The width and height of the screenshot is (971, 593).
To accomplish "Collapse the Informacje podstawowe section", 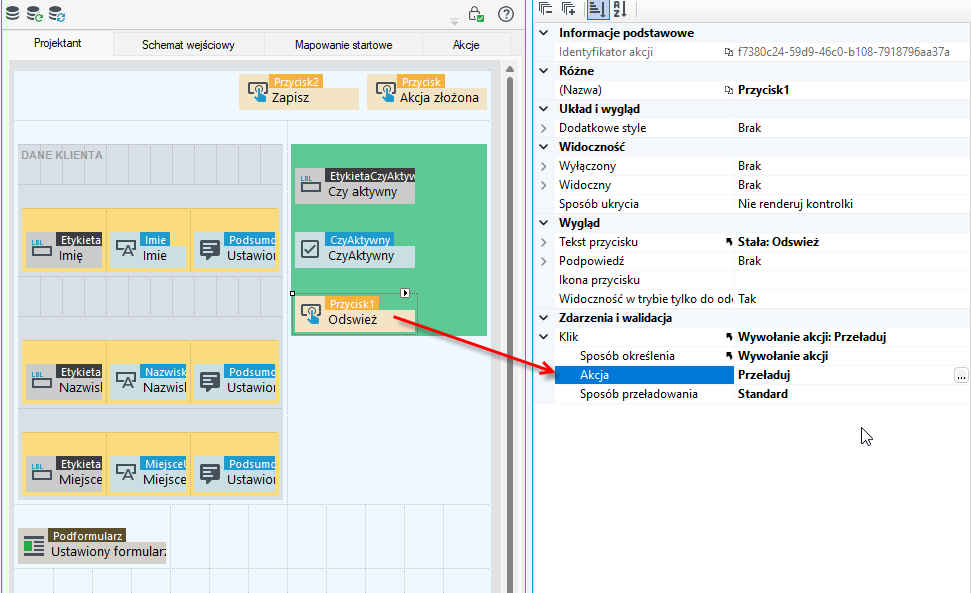I will click(544, 33).
